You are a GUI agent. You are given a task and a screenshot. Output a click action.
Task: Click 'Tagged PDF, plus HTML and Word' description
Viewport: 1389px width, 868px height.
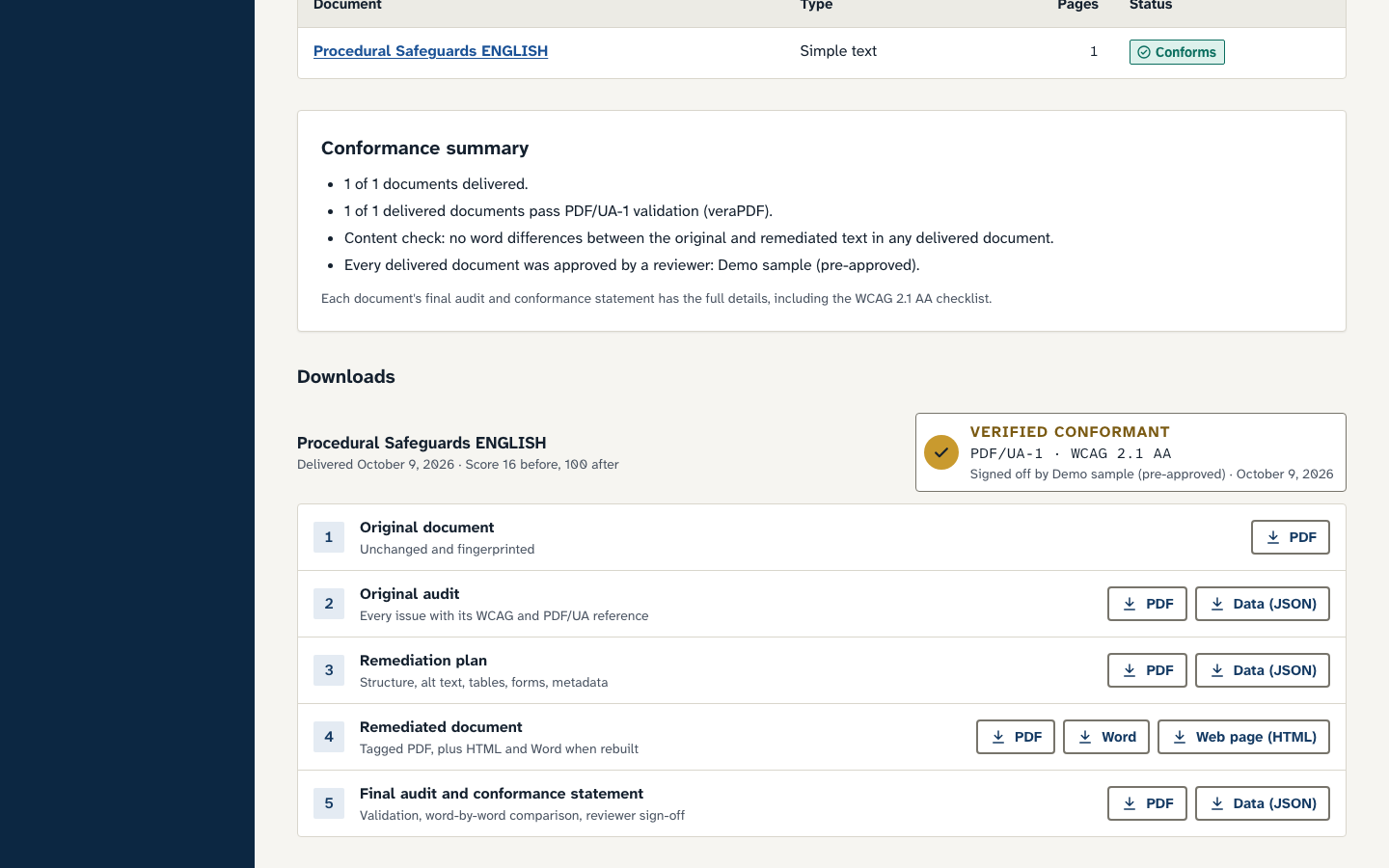pyautogui.click(x=499, y=749)
